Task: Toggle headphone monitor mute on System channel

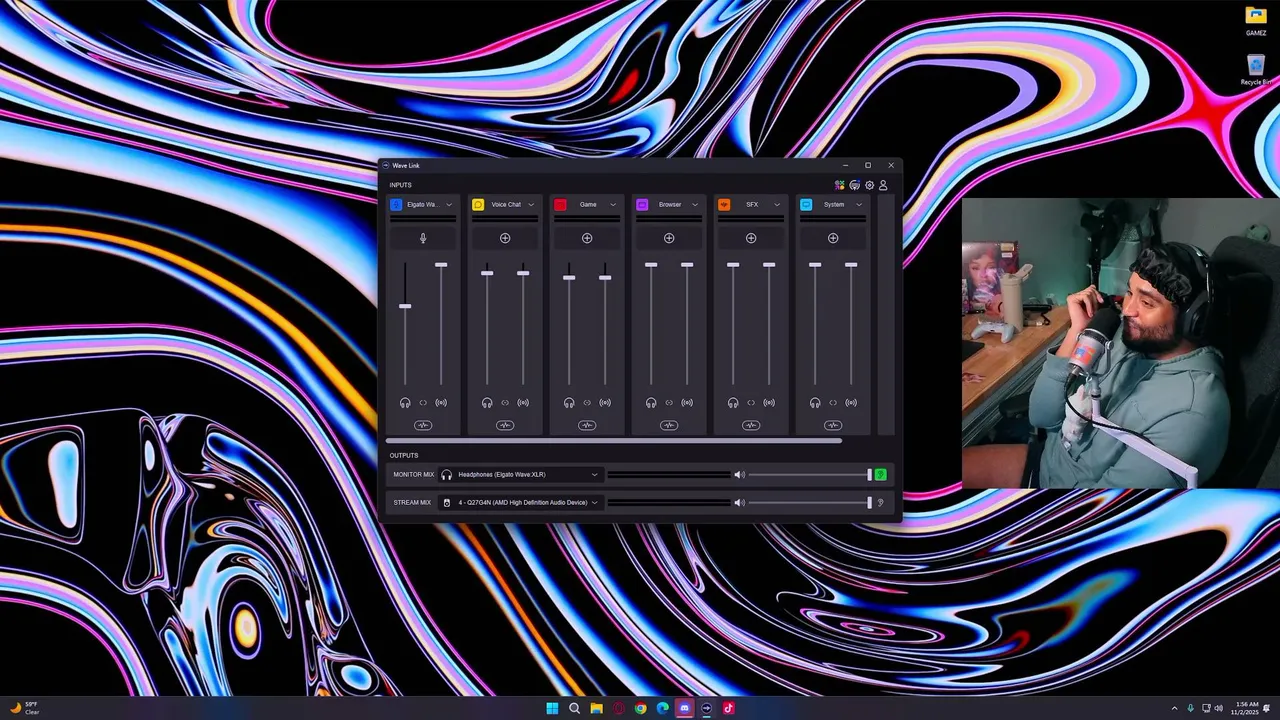Action: (x=815, y=402)
